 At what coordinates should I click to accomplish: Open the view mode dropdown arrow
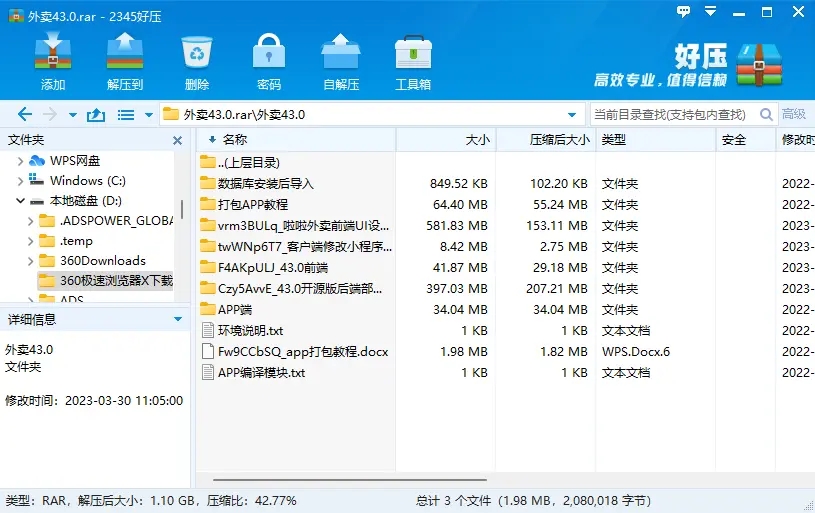(149, 115)
